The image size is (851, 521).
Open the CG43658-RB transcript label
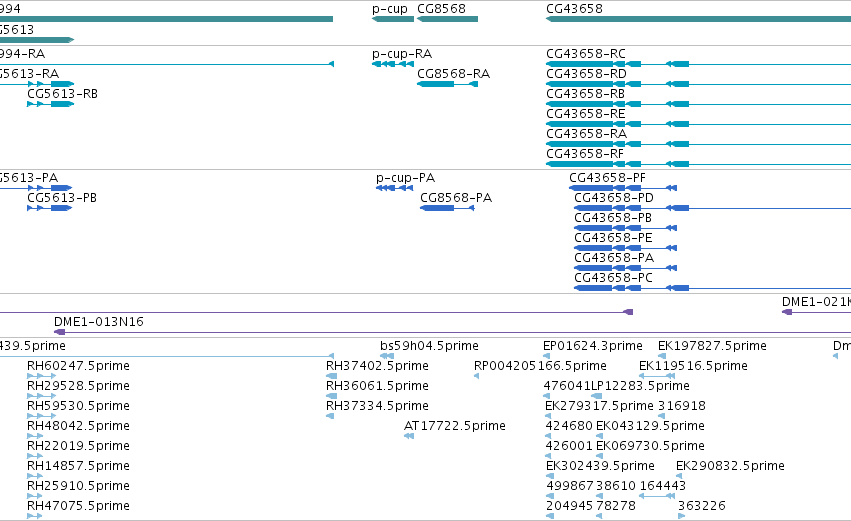(x=585, y=94)
